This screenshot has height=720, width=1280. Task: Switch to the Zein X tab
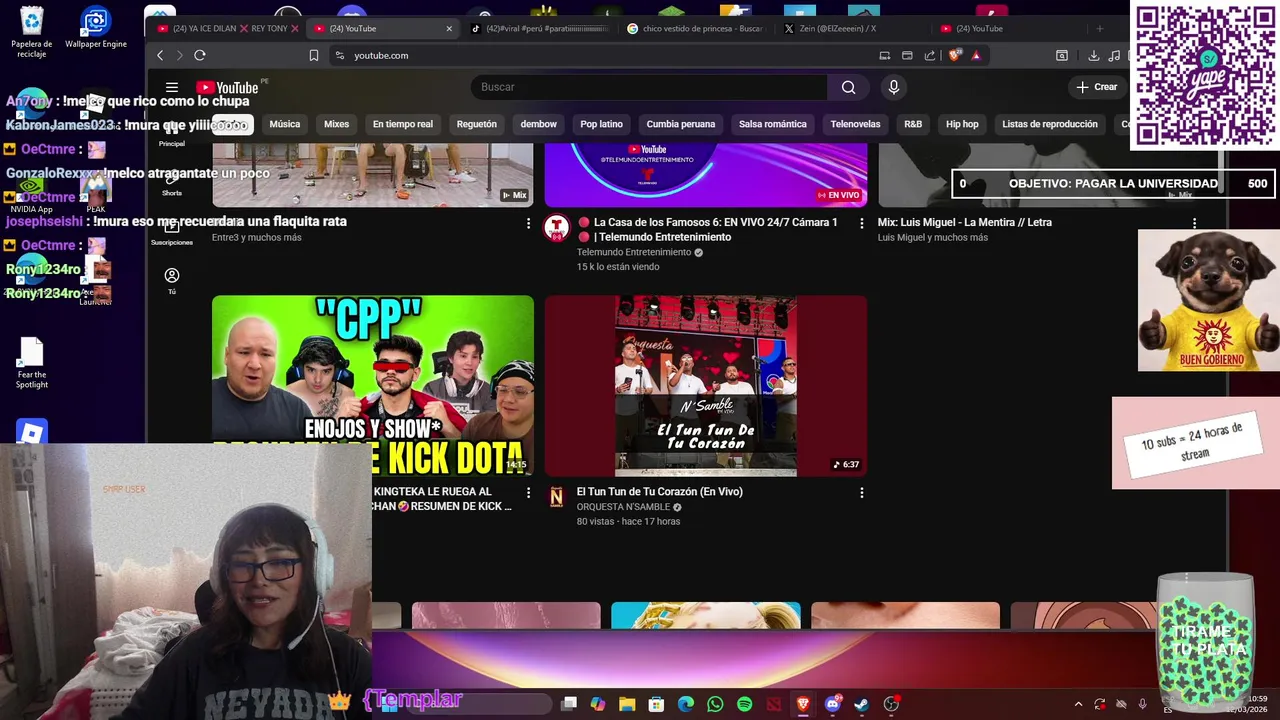coord(850,28)
